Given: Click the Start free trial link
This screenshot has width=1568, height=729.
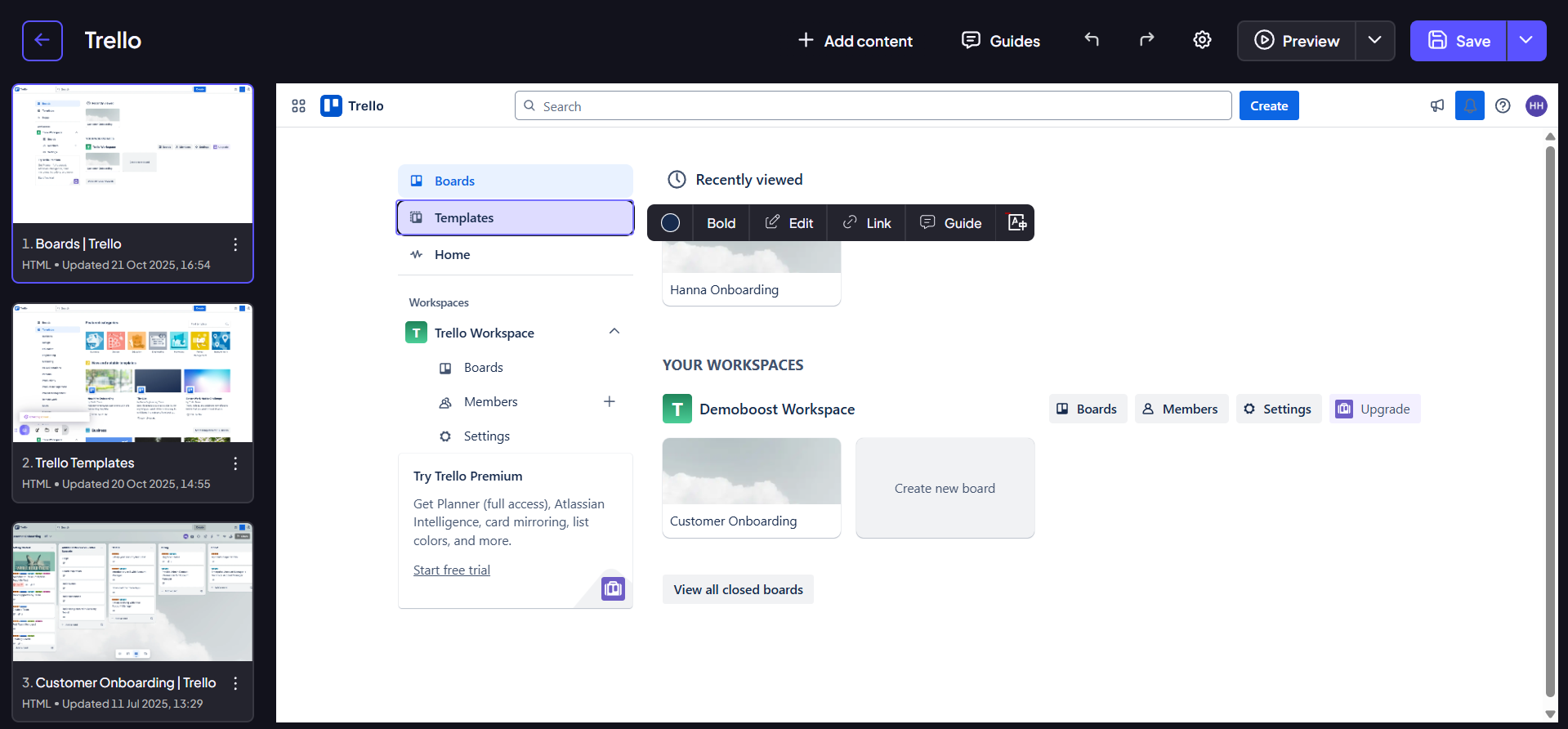Looking at the screenshot, I should 452,570.
